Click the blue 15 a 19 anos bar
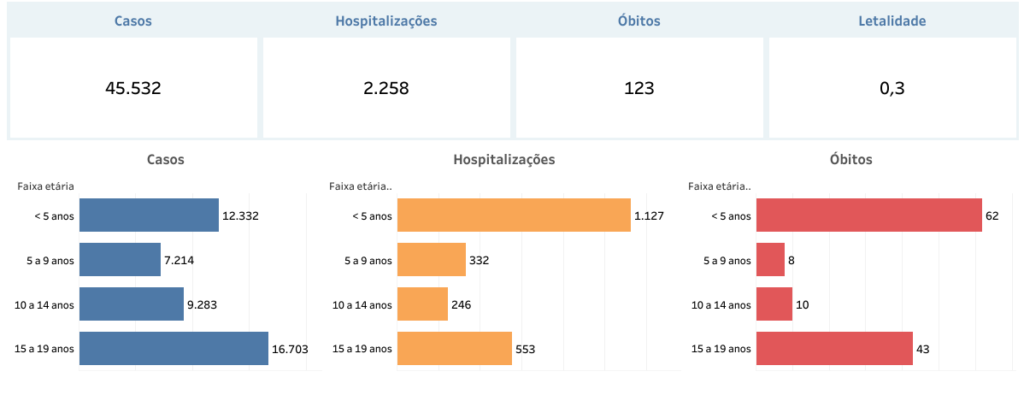 tap(173, 348)
